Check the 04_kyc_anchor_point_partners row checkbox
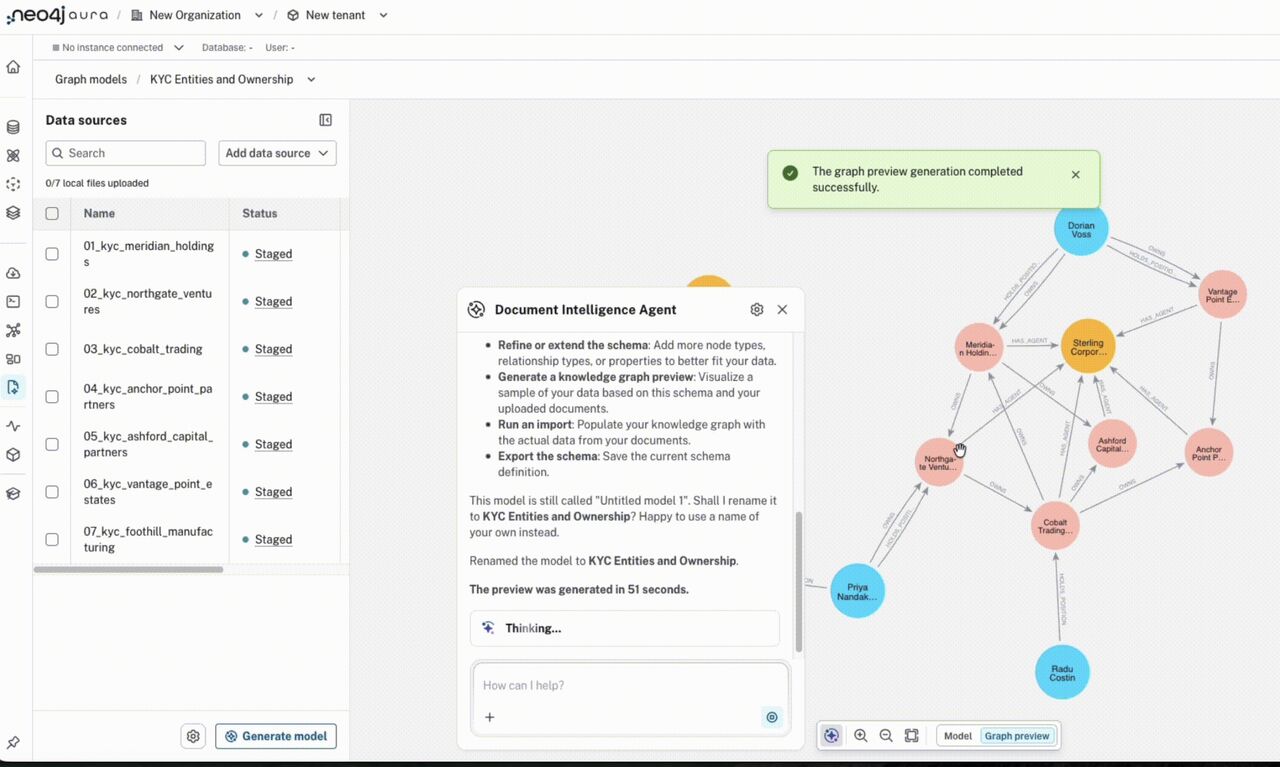1280x767 pixels. point(52,397)
